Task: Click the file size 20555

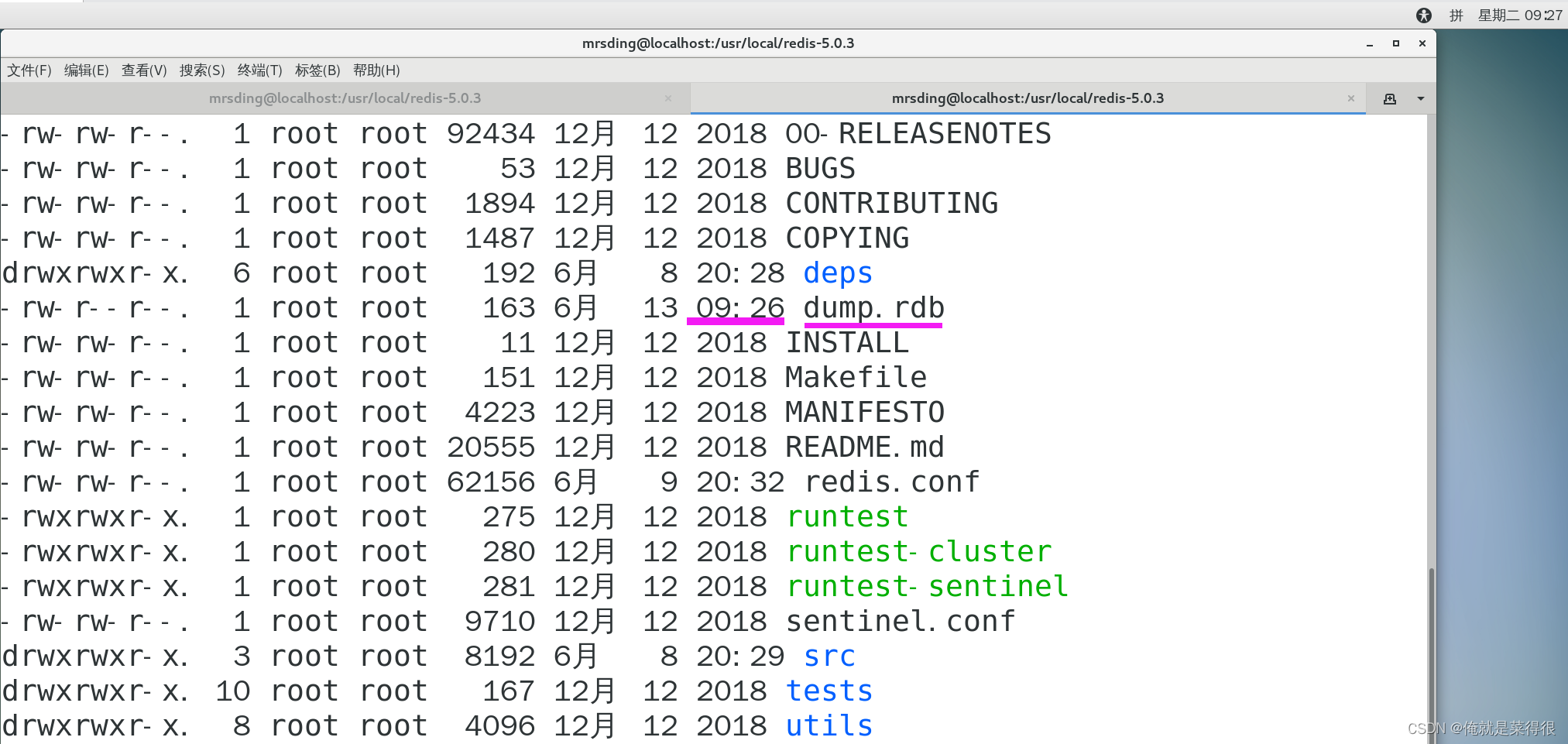Action: pyautogui.click(x=491, y=447)
